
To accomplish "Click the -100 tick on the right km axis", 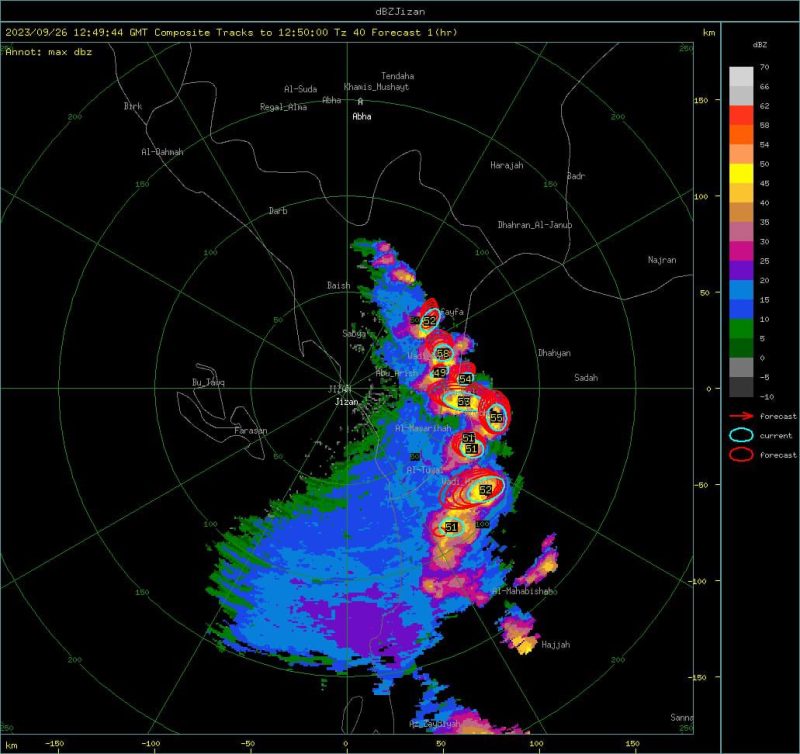I will coord(698,581).
